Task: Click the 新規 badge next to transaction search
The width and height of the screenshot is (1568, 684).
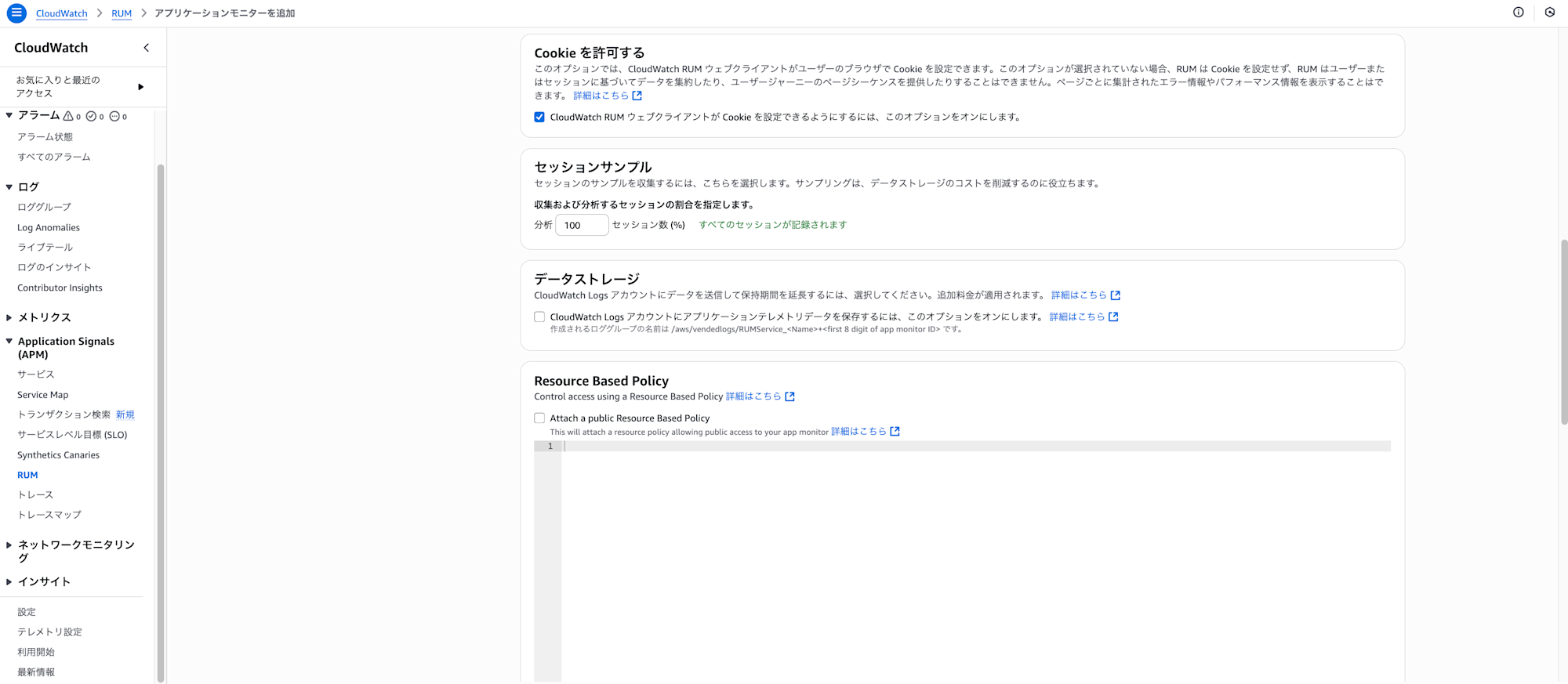Action: point(125,414)
